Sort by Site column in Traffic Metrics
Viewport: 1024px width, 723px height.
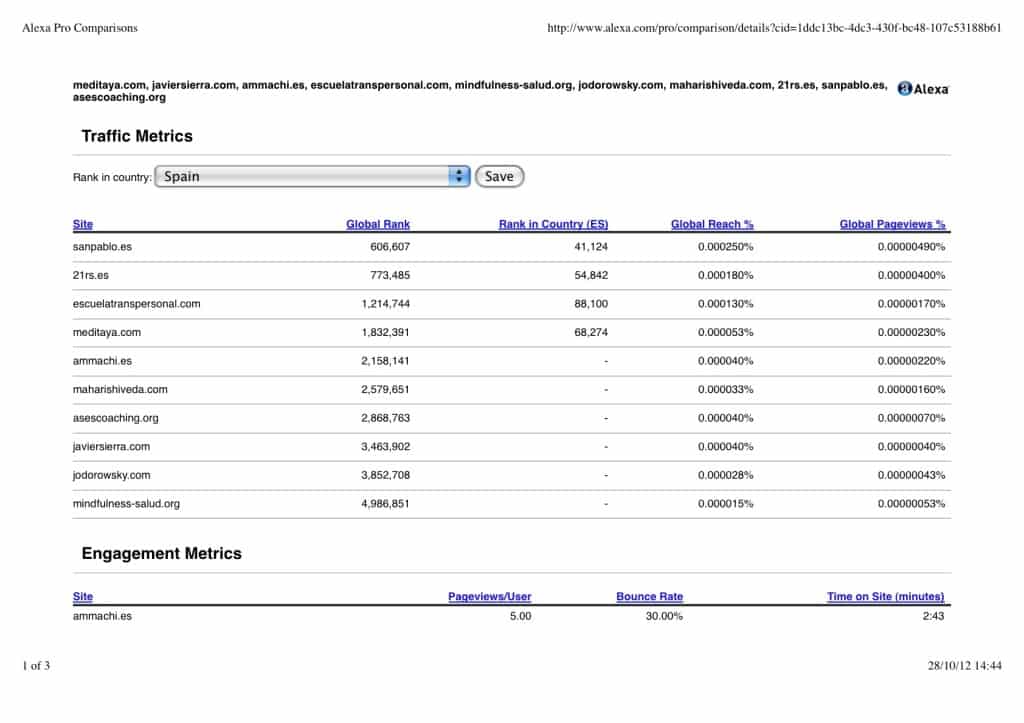(83, 224)
